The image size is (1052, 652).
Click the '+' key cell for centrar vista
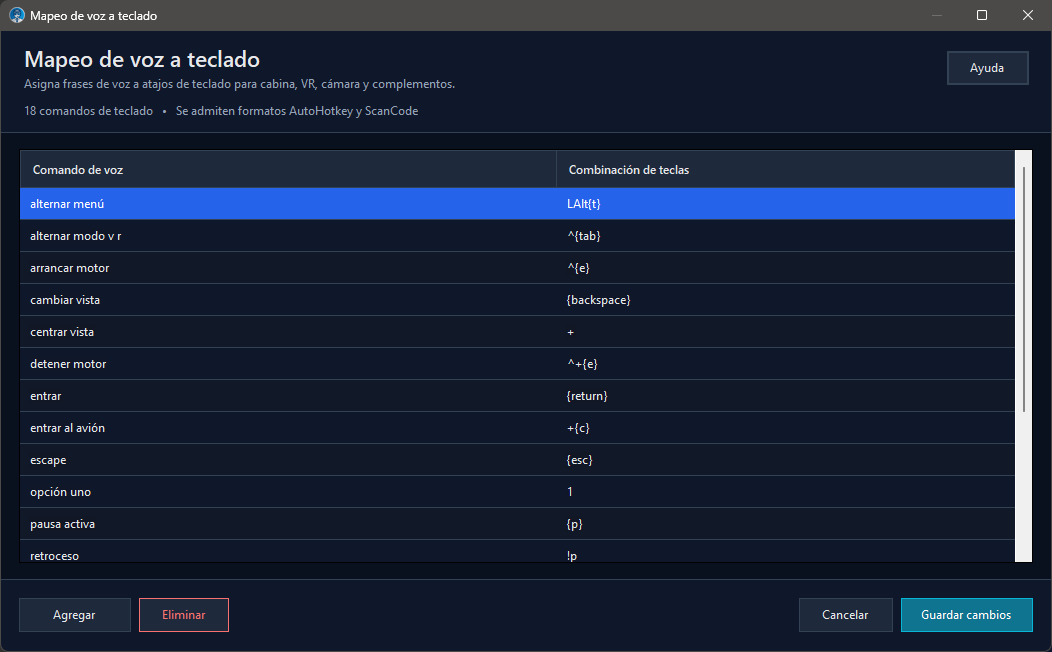tap(786, 332)
